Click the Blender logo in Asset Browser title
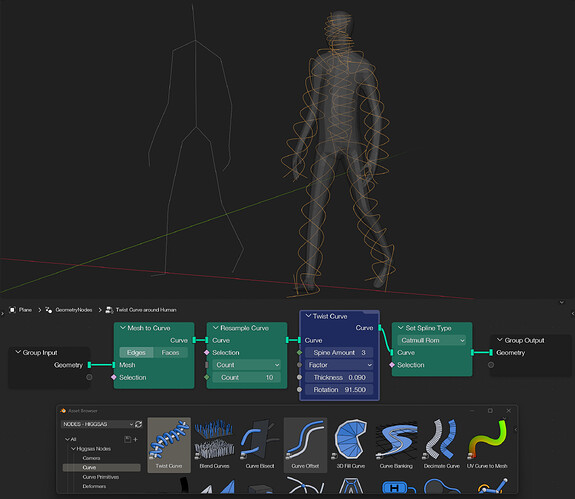Image resolution: width=575 pixels, height=499 pixels. point(63,411)
